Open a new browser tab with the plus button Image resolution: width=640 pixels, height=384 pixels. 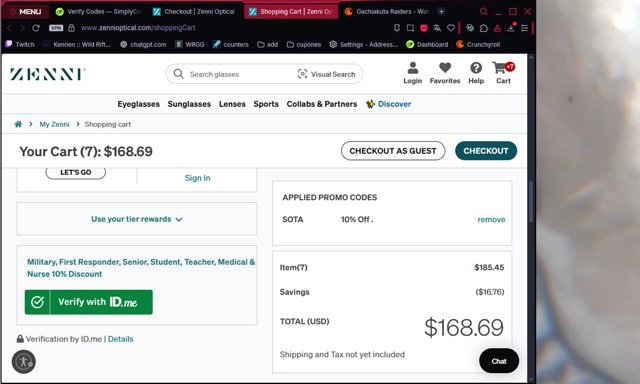point(441,11)
